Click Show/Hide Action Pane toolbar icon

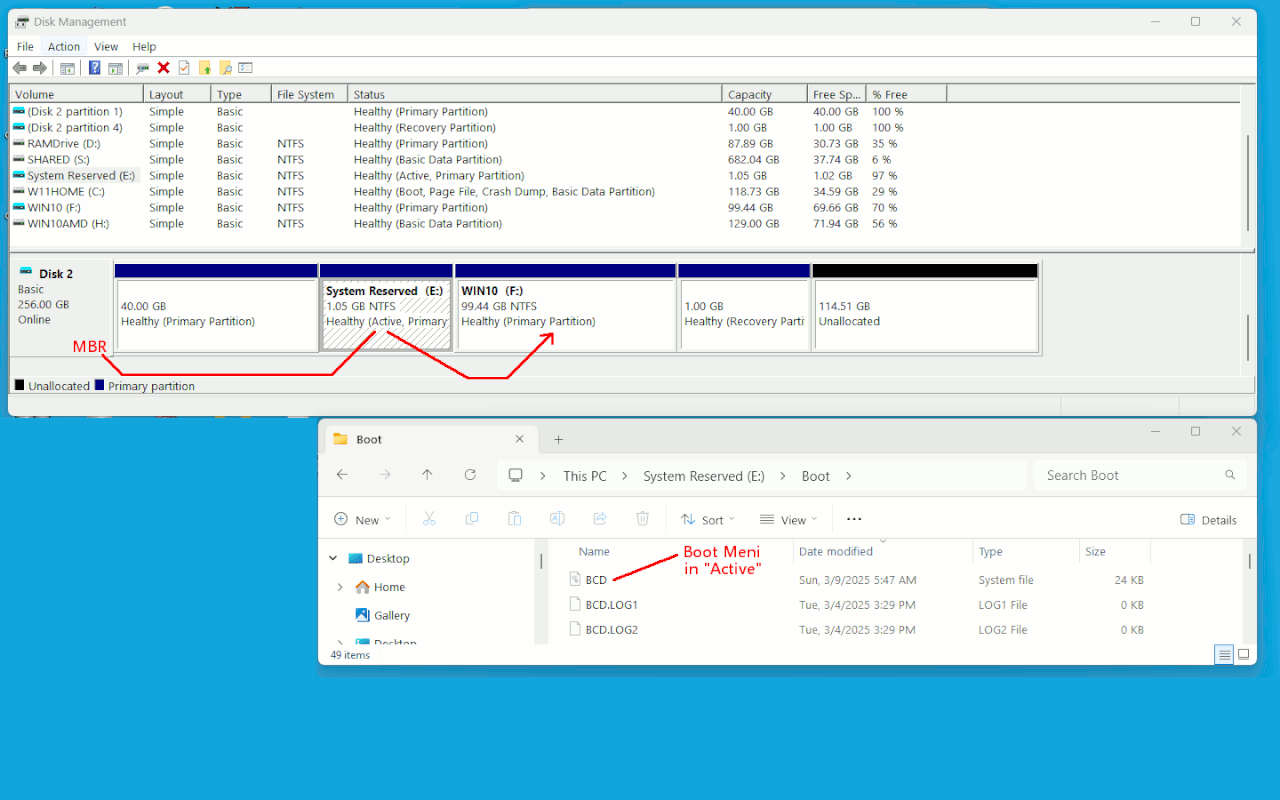click(116, 68)
